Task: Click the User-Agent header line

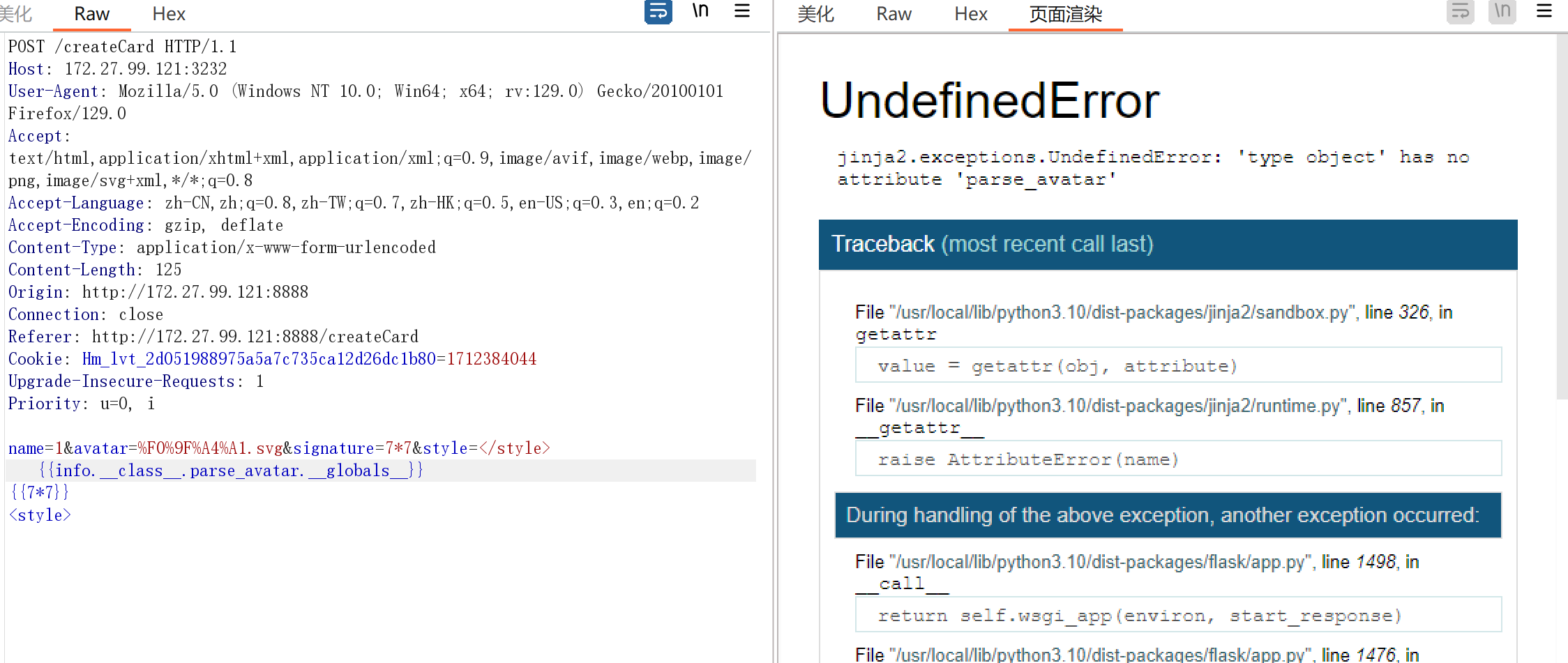Action: [365, 102]
